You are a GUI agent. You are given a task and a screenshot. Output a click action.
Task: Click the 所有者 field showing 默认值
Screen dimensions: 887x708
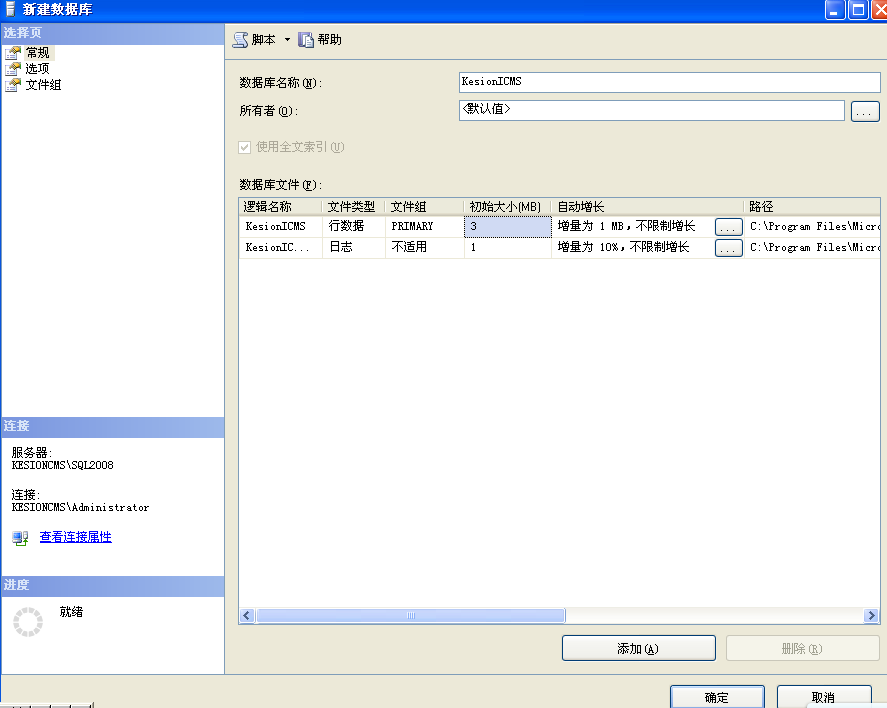point(651,111)
